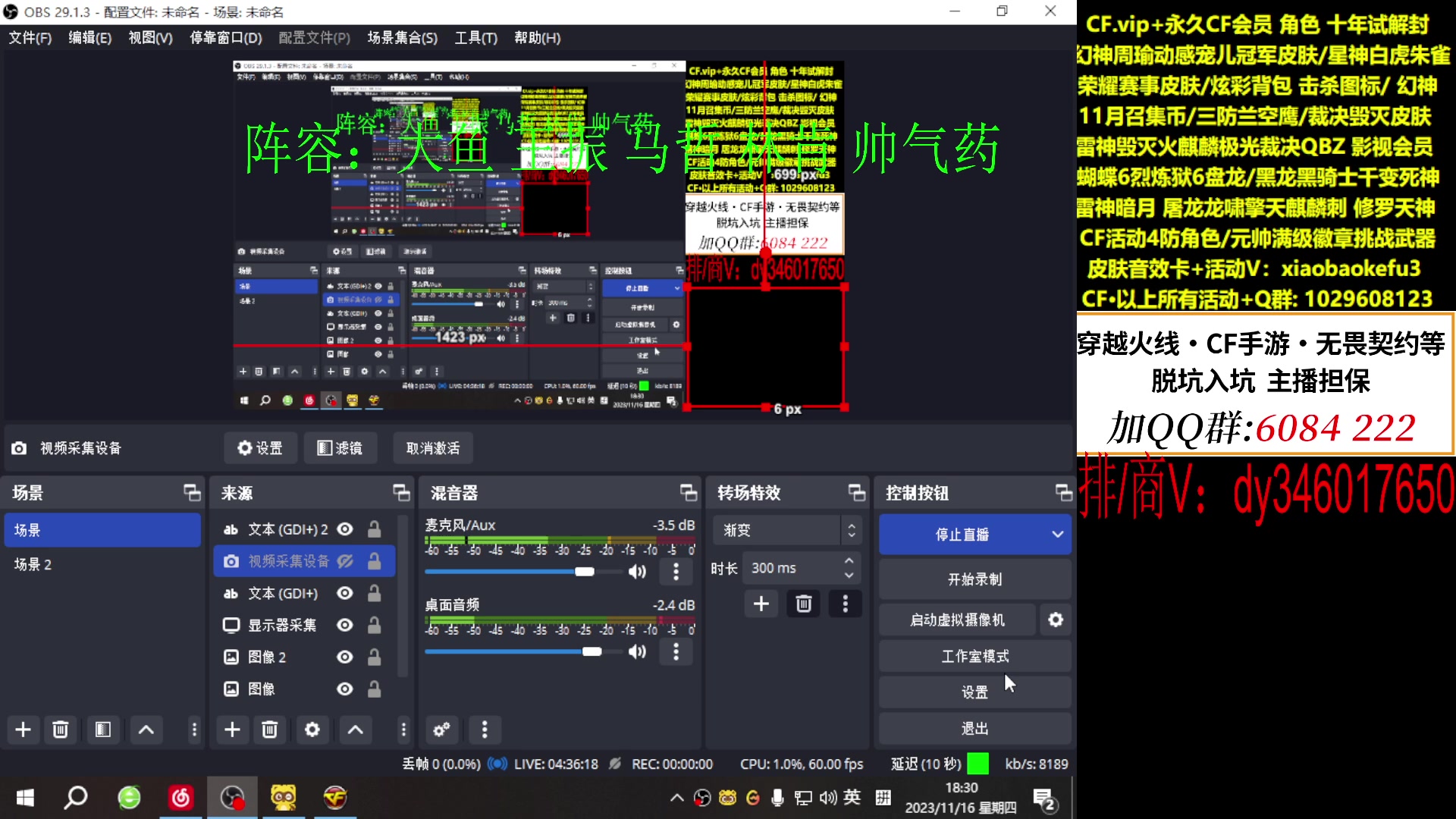Viewport: 1456px width, 819px height.
Task: Move scene up with arrow icon
Action: [x=146, y=730]
